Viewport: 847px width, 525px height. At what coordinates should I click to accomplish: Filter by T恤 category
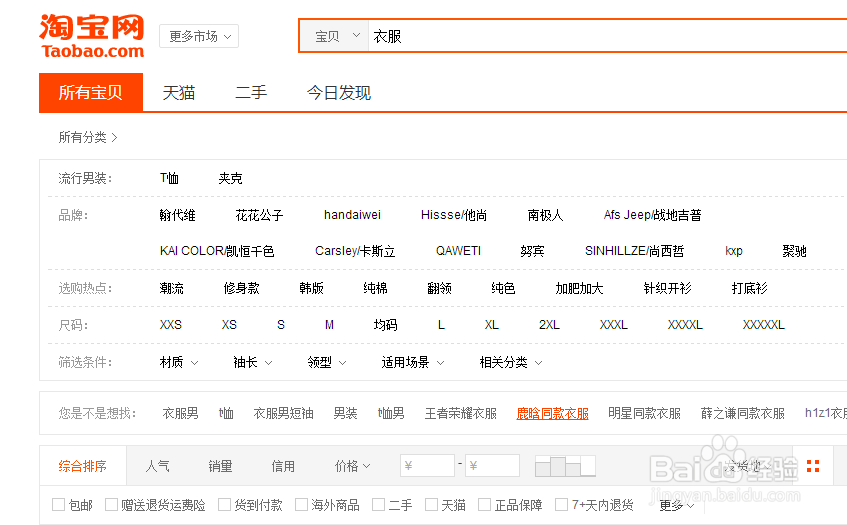point(169,178)
